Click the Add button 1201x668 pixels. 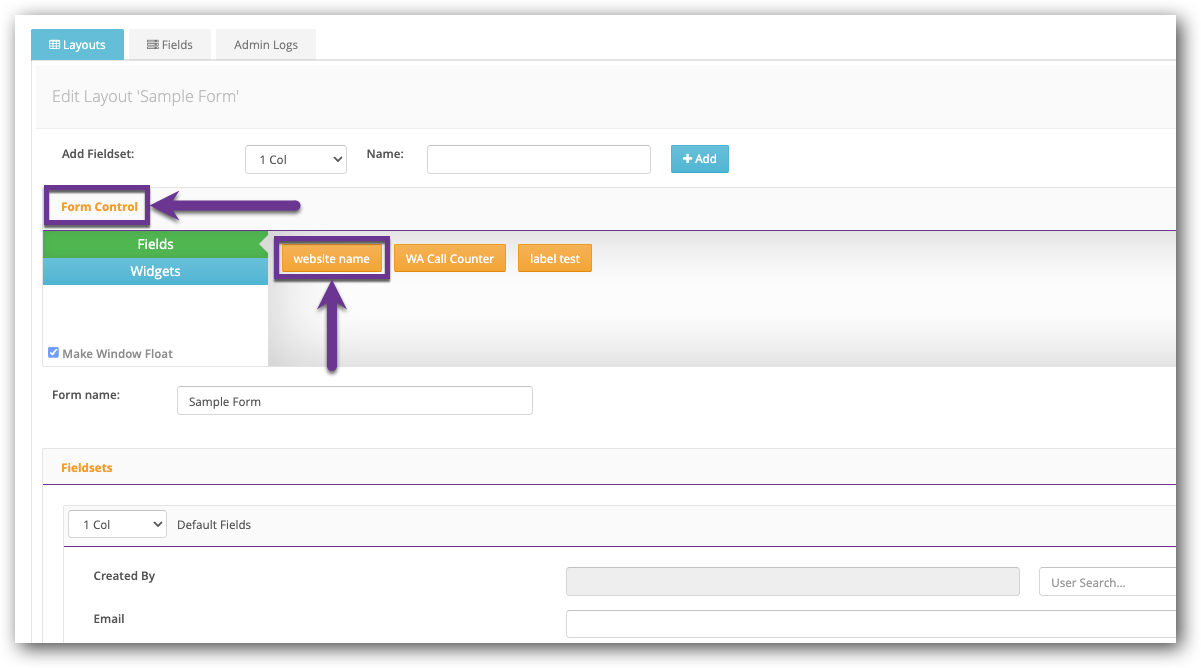point(700,159)
